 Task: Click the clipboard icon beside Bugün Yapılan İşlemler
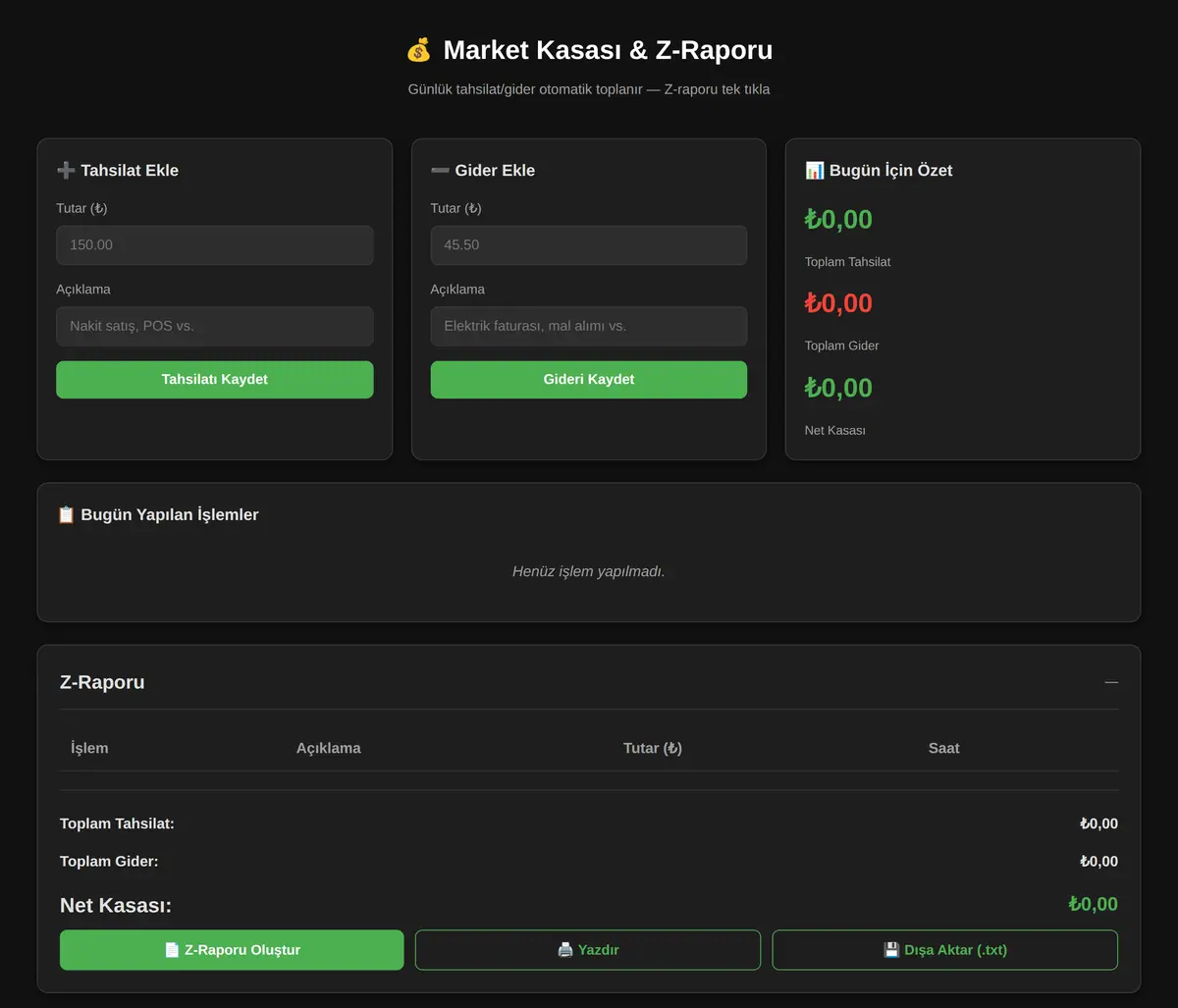click(x=66, y=515)
